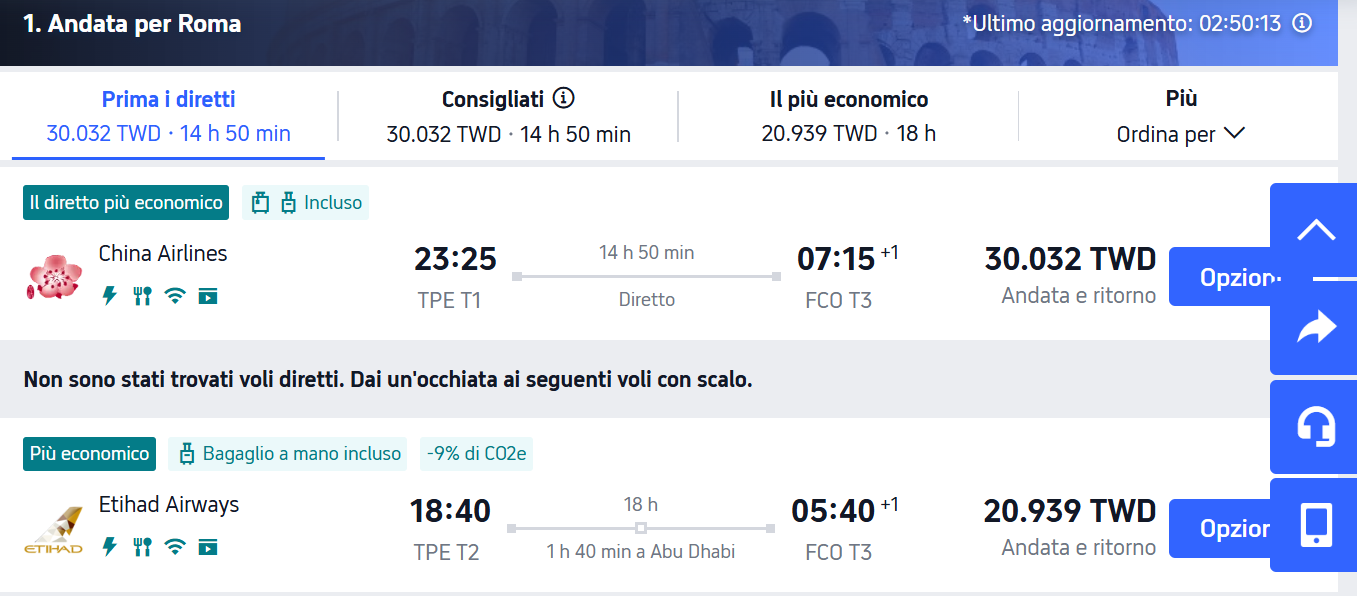
Task: Click the meal icon for Etihad Airways
Action: pyautogui.click(x=142, y=547)
